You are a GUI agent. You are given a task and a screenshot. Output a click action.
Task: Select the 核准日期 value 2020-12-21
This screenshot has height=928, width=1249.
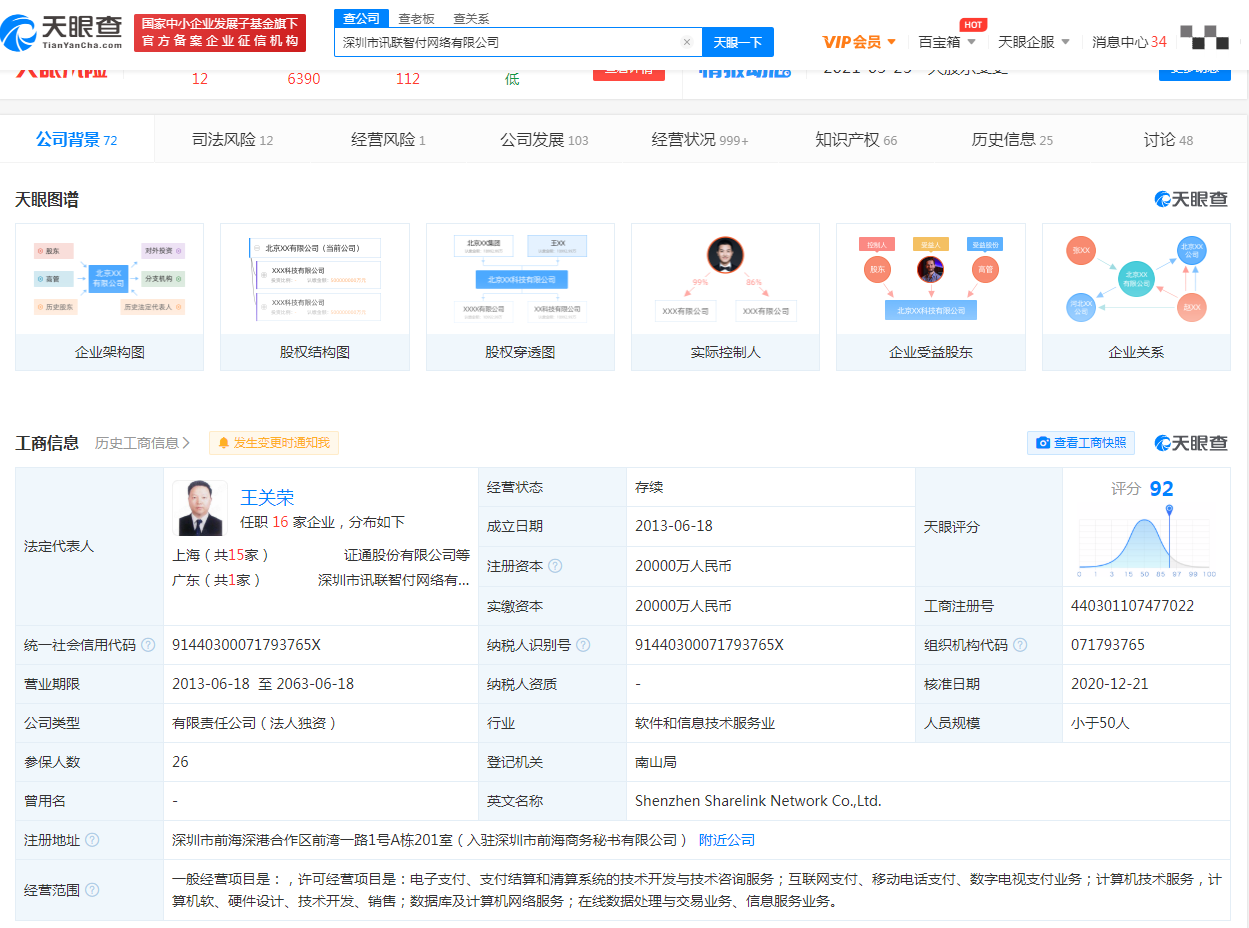click(x=1110, y=684)
